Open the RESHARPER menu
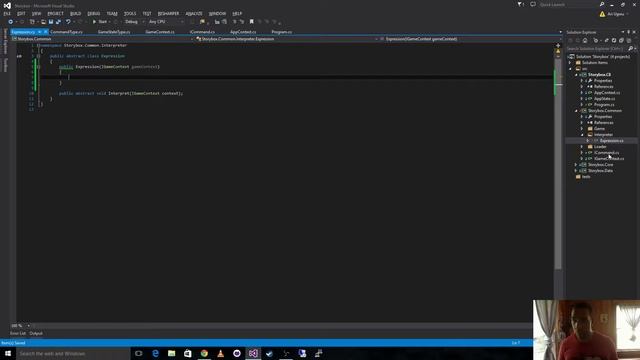The height and width of the screenshot is (360, 640). (168, 13)
